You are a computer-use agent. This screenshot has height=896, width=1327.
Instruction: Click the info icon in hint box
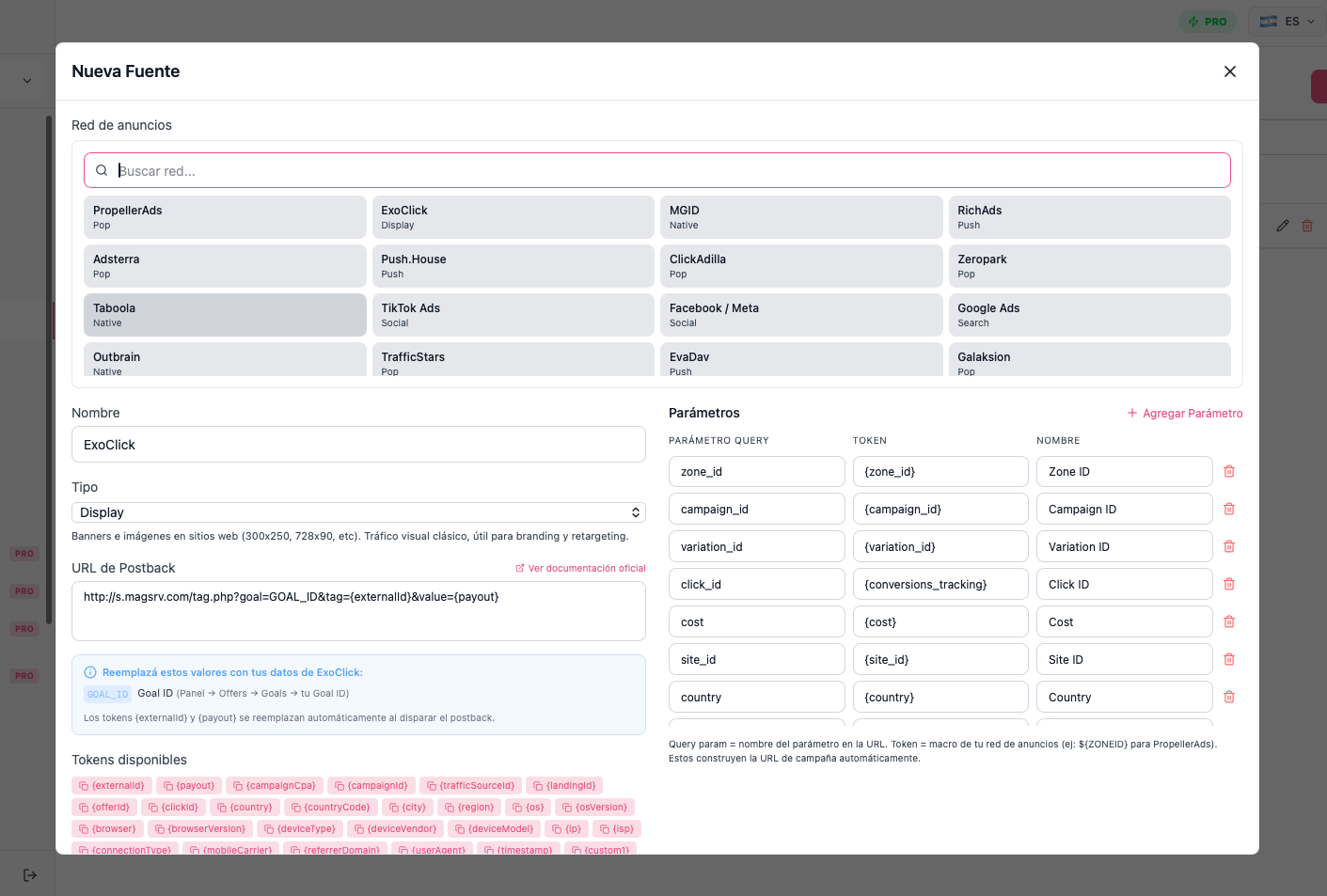[90, 672]
